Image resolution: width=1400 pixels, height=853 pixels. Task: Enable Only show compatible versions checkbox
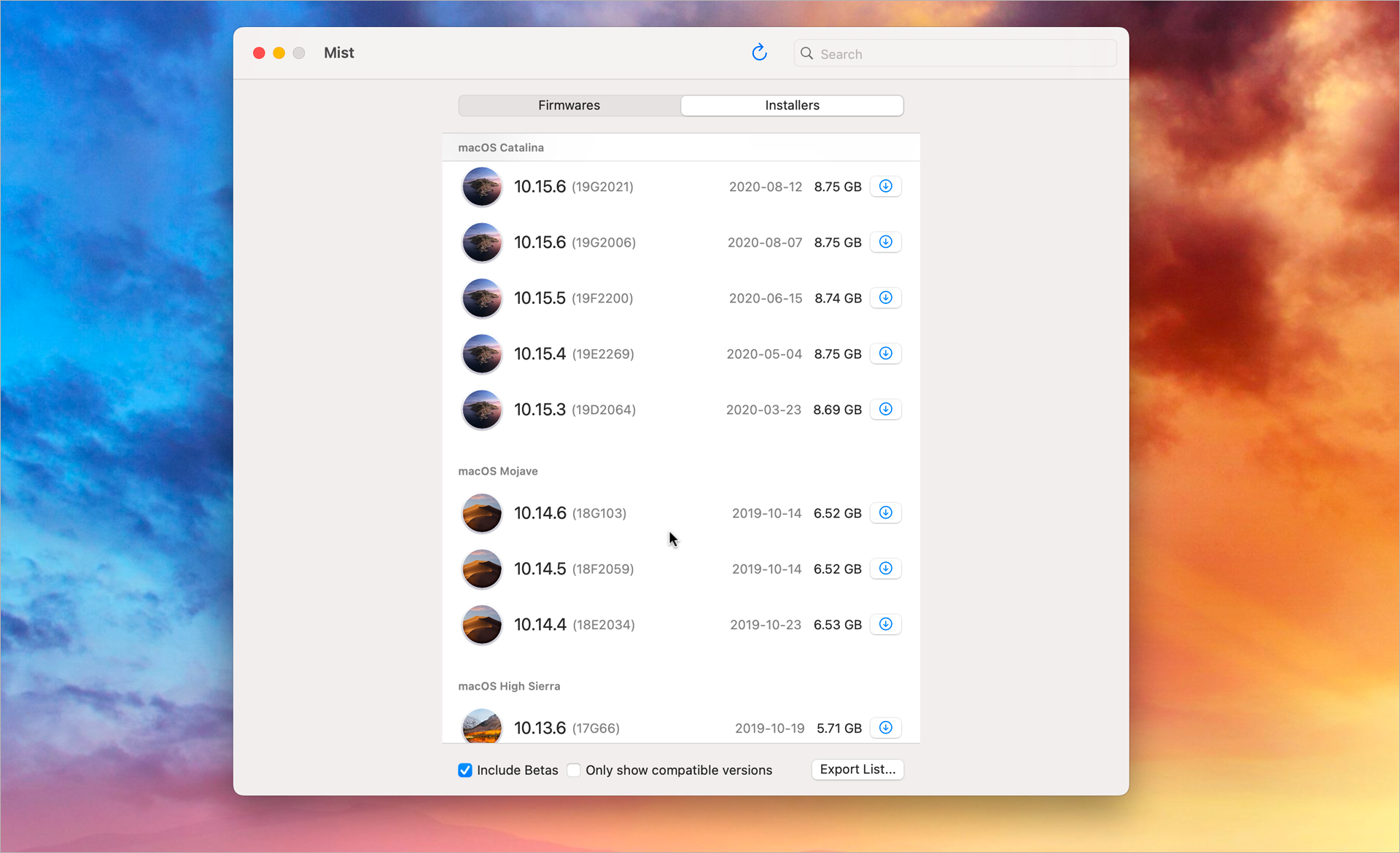point(574,770)
